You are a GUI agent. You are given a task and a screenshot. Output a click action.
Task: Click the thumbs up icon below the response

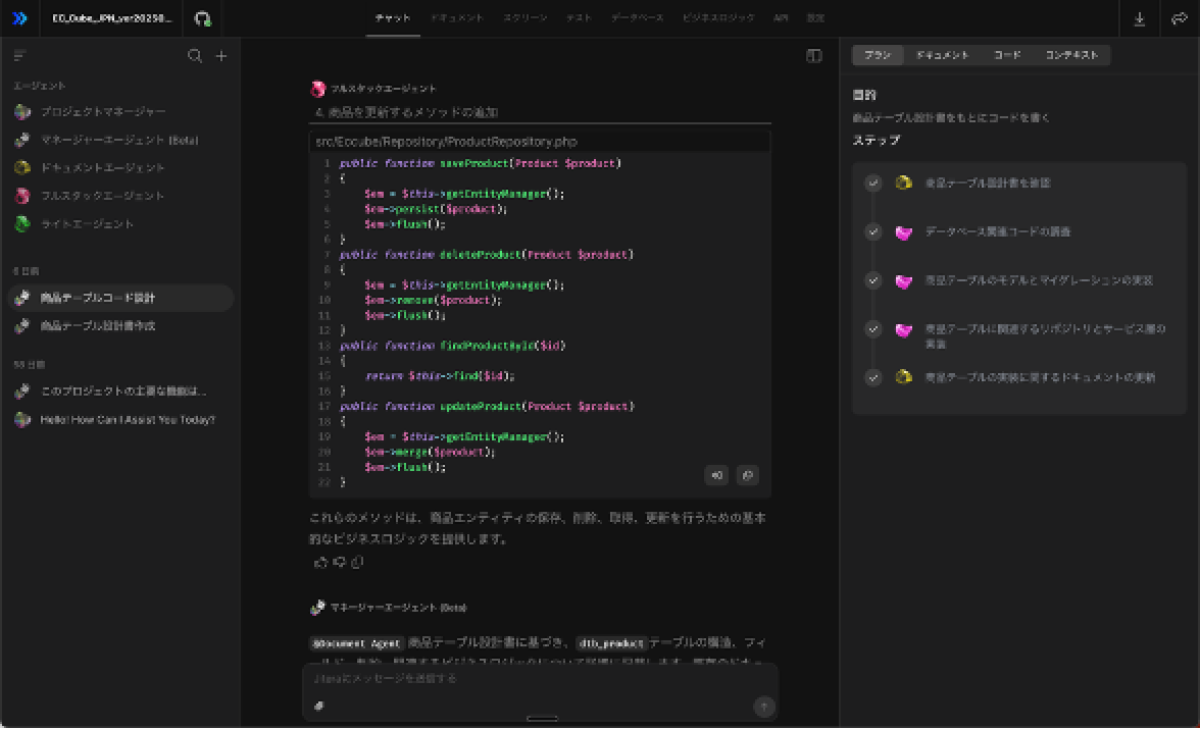tap(321, 562)
